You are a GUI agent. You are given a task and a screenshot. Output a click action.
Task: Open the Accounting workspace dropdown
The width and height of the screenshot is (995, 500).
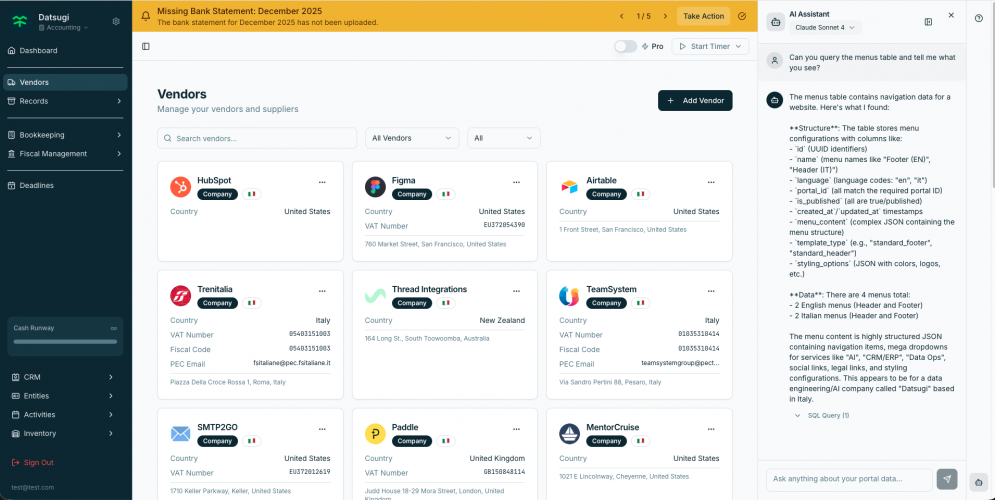[x=63, y=28]
